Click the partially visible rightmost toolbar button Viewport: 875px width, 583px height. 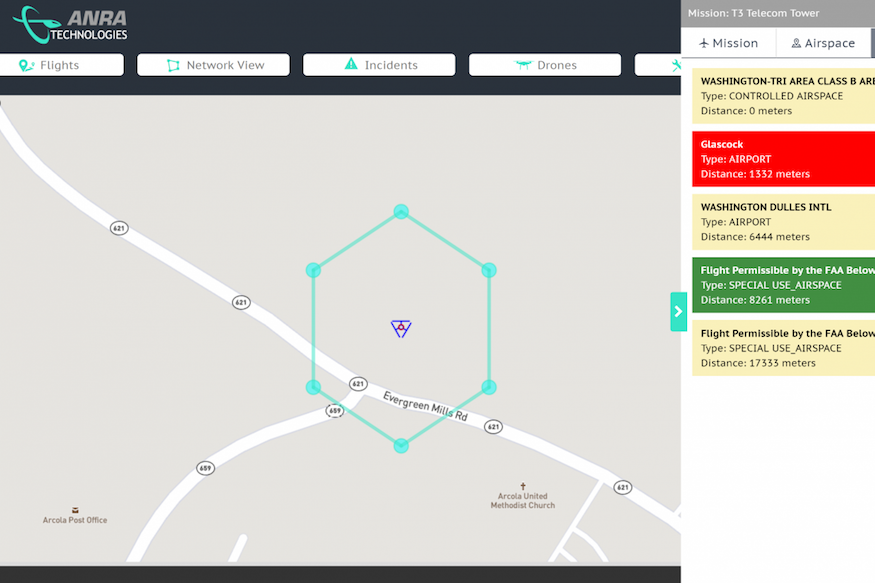tap(658, 65)
